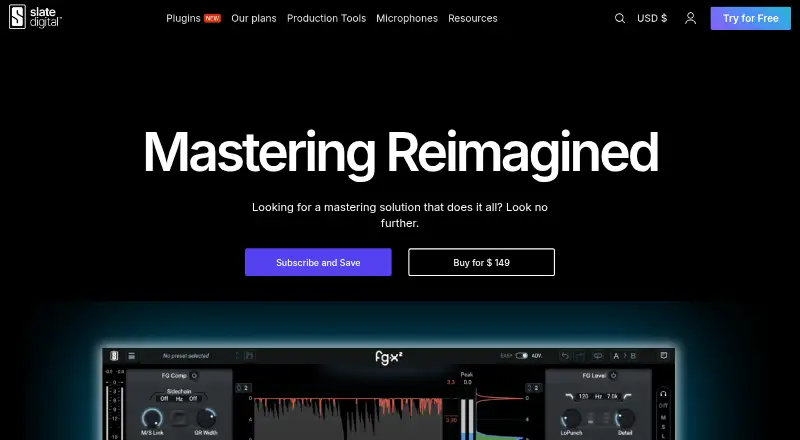Click the Slate Digital logo in header
This screenshot has height=440, width=800.
(35, 17)
